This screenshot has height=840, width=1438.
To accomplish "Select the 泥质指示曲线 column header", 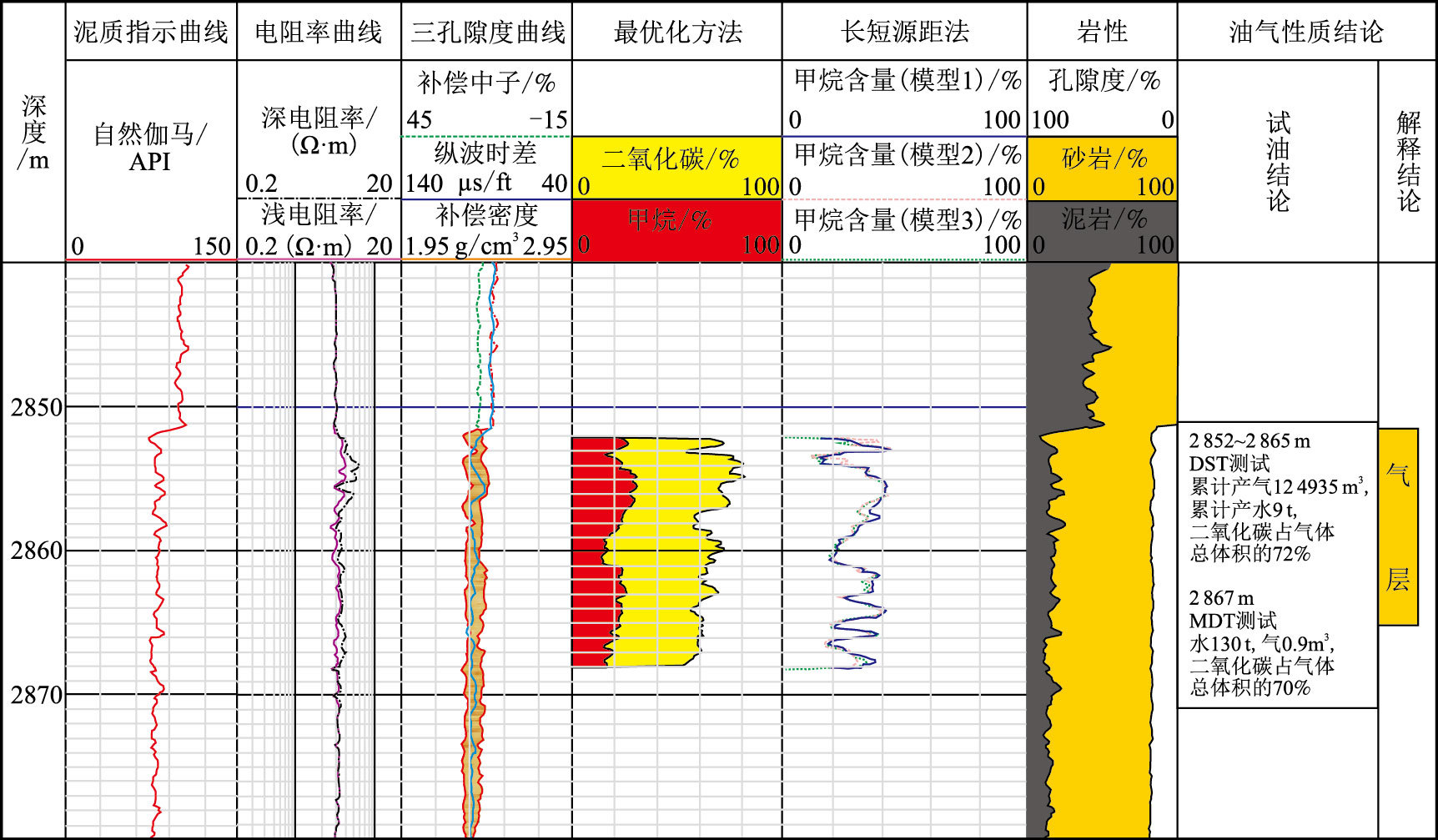I will coord(151,32).
